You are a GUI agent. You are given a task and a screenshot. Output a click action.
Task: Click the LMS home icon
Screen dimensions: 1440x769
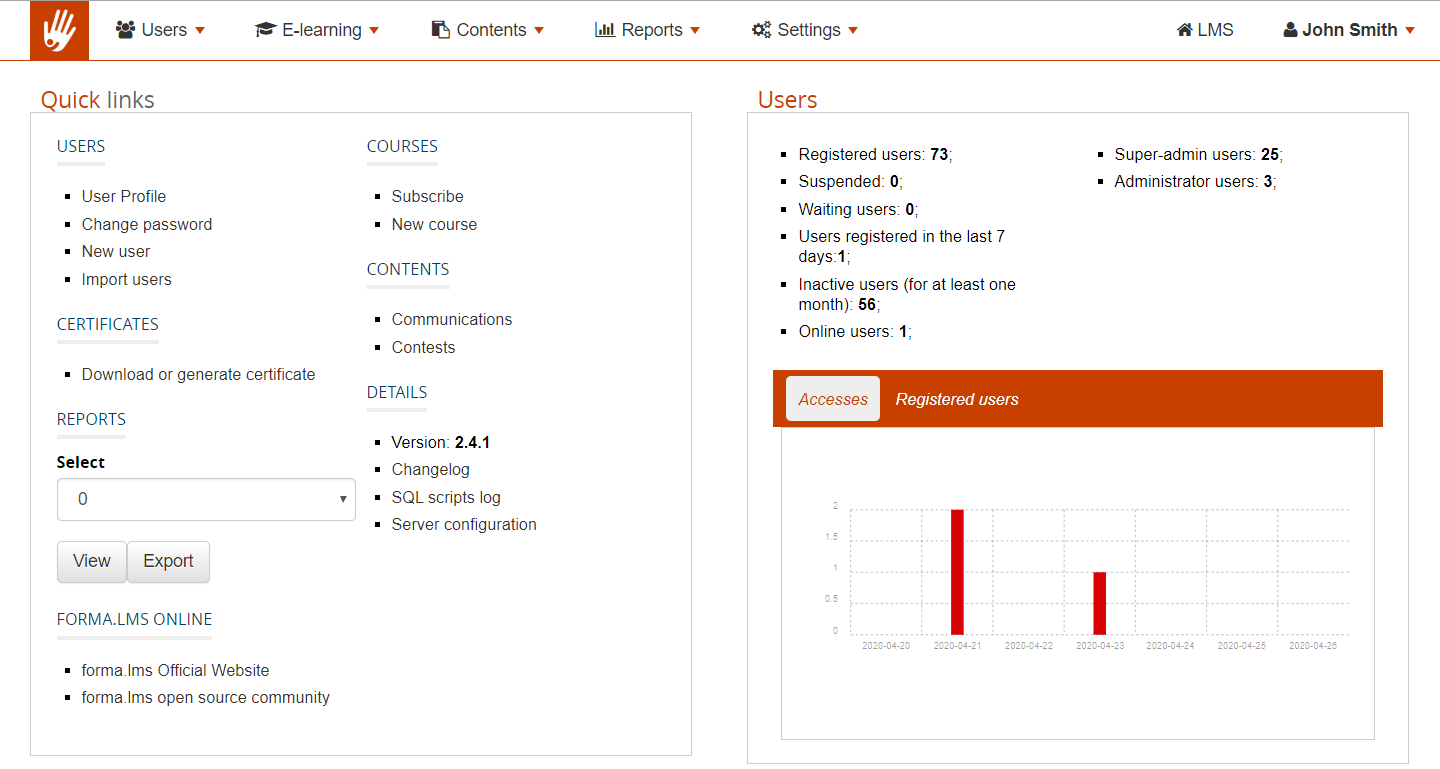(1185, 30)
